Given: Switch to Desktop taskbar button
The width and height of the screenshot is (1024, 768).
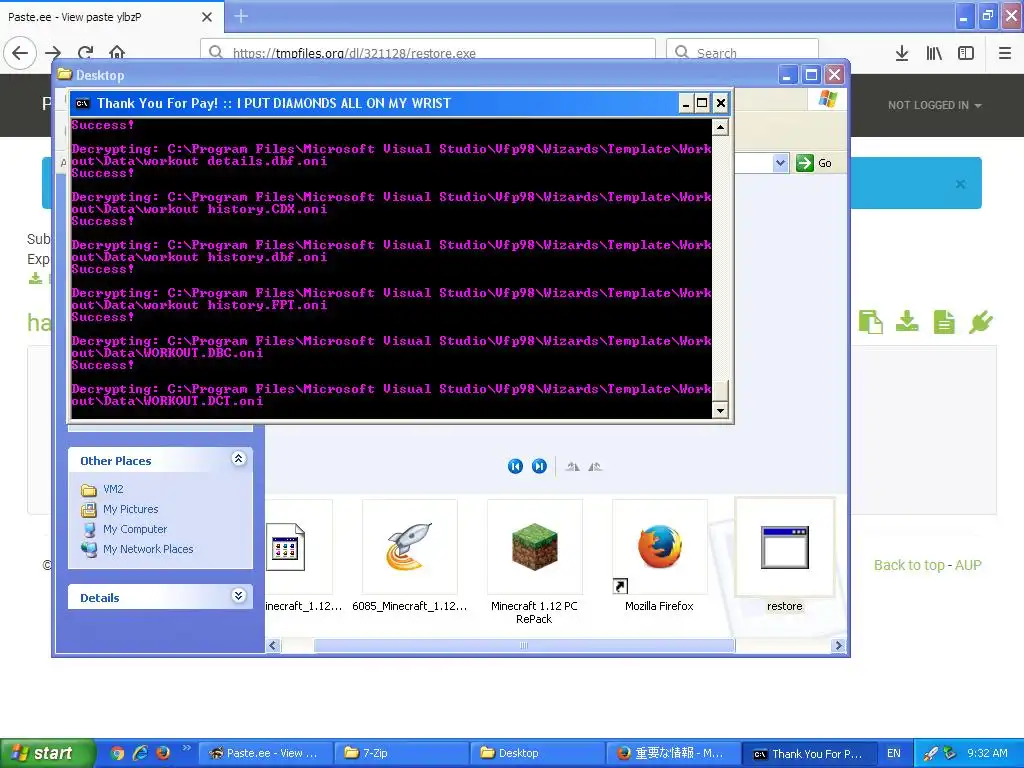Looking at the screenshot, I should (537, 753).
